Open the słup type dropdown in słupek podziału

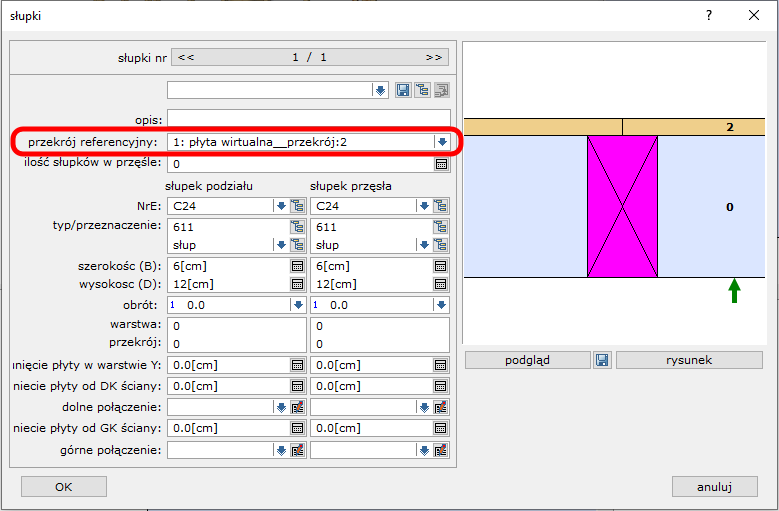point(280,245)
